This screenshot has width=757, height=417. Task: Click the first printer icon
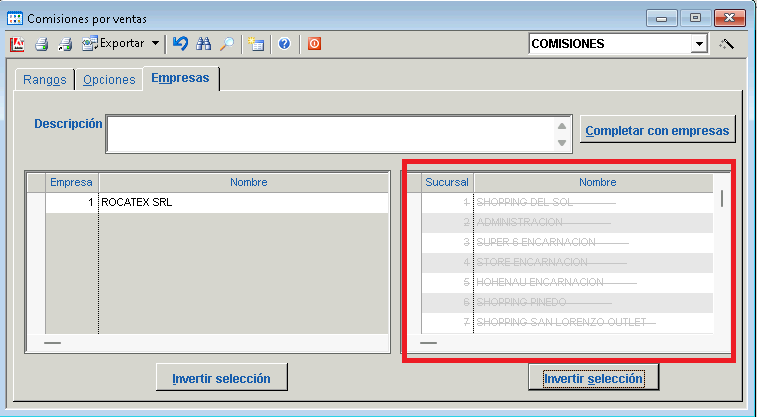pos(41,44)
